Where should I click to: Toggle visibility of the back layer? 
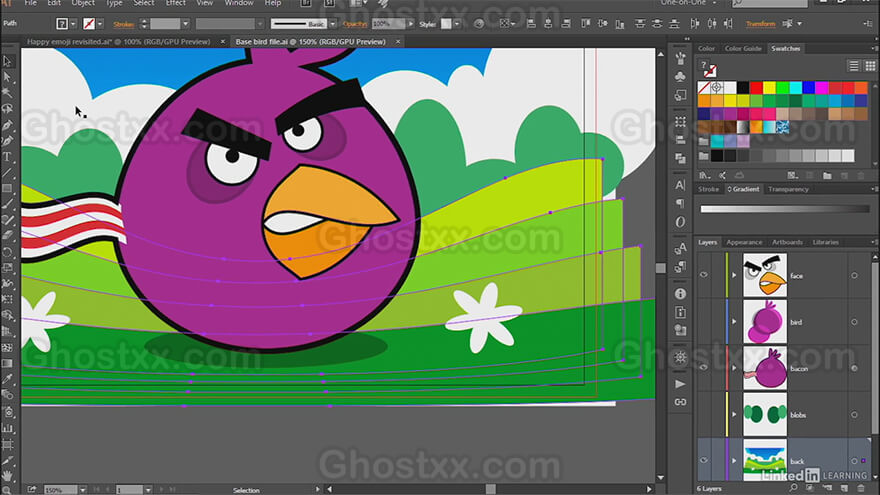704,460
